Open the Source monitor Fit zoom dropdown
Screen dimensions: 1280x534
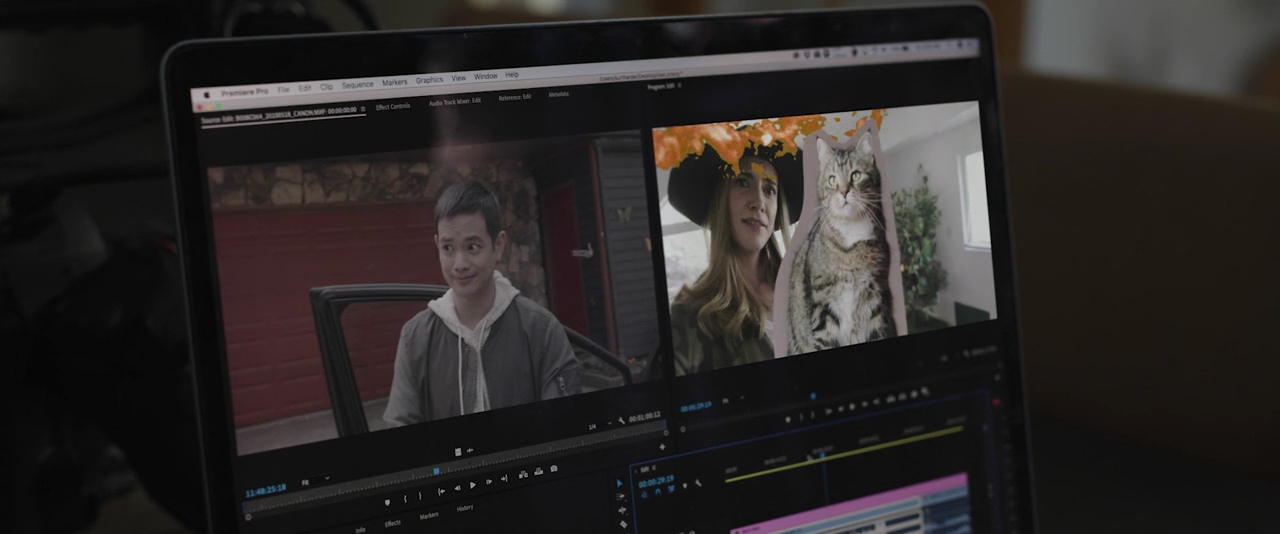tap(314, 480)
